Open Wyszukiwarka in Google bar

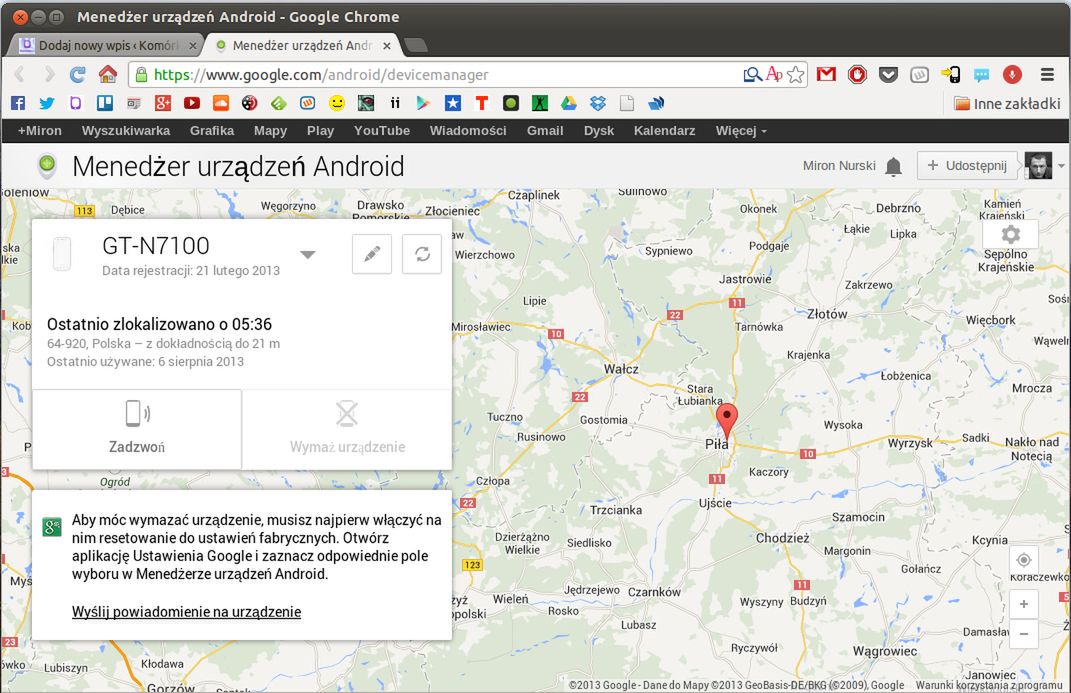tap(126, 130)
